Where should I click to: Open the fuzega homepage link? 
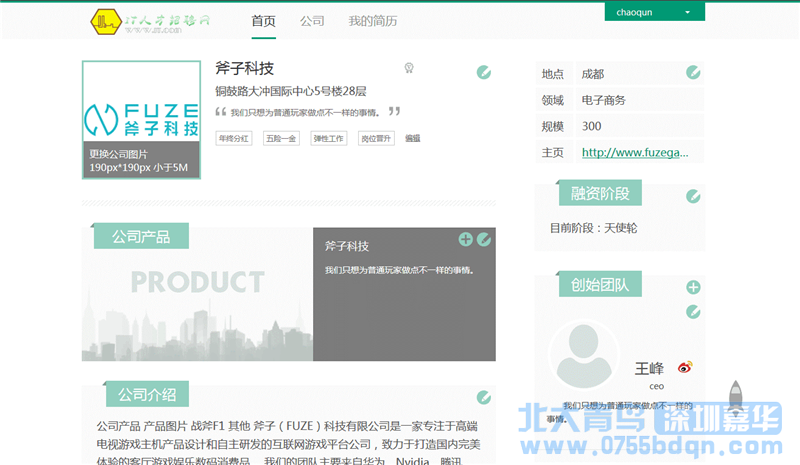(x=635, y=152)
